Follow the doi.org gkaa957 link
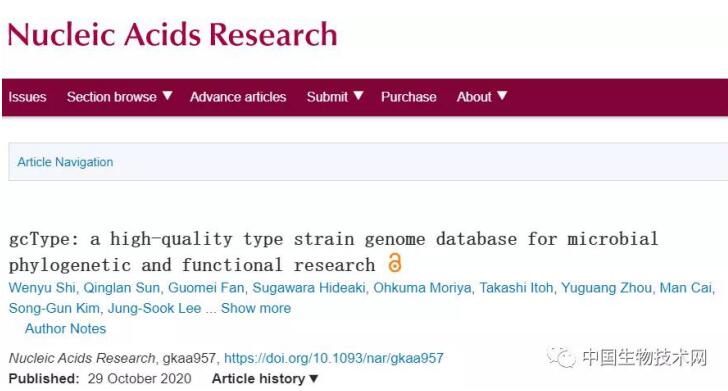 [334, 358]
